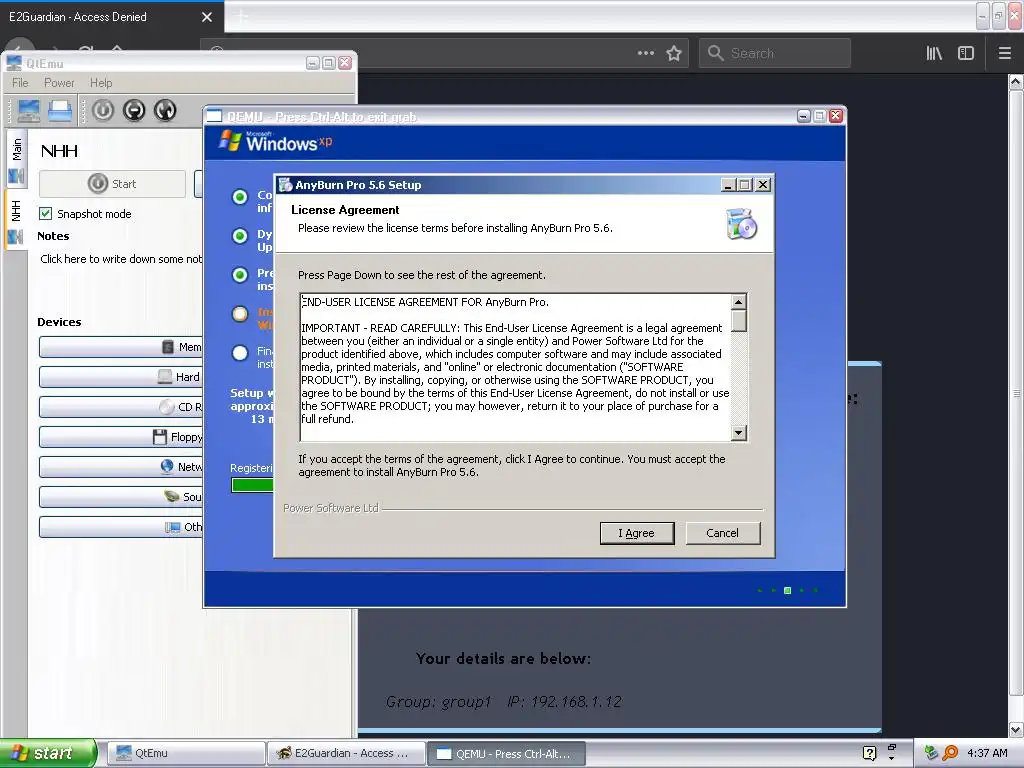Click the browser page actions three-dot icon
This screenshot has width=1024, height=768.
click(646, 53)
